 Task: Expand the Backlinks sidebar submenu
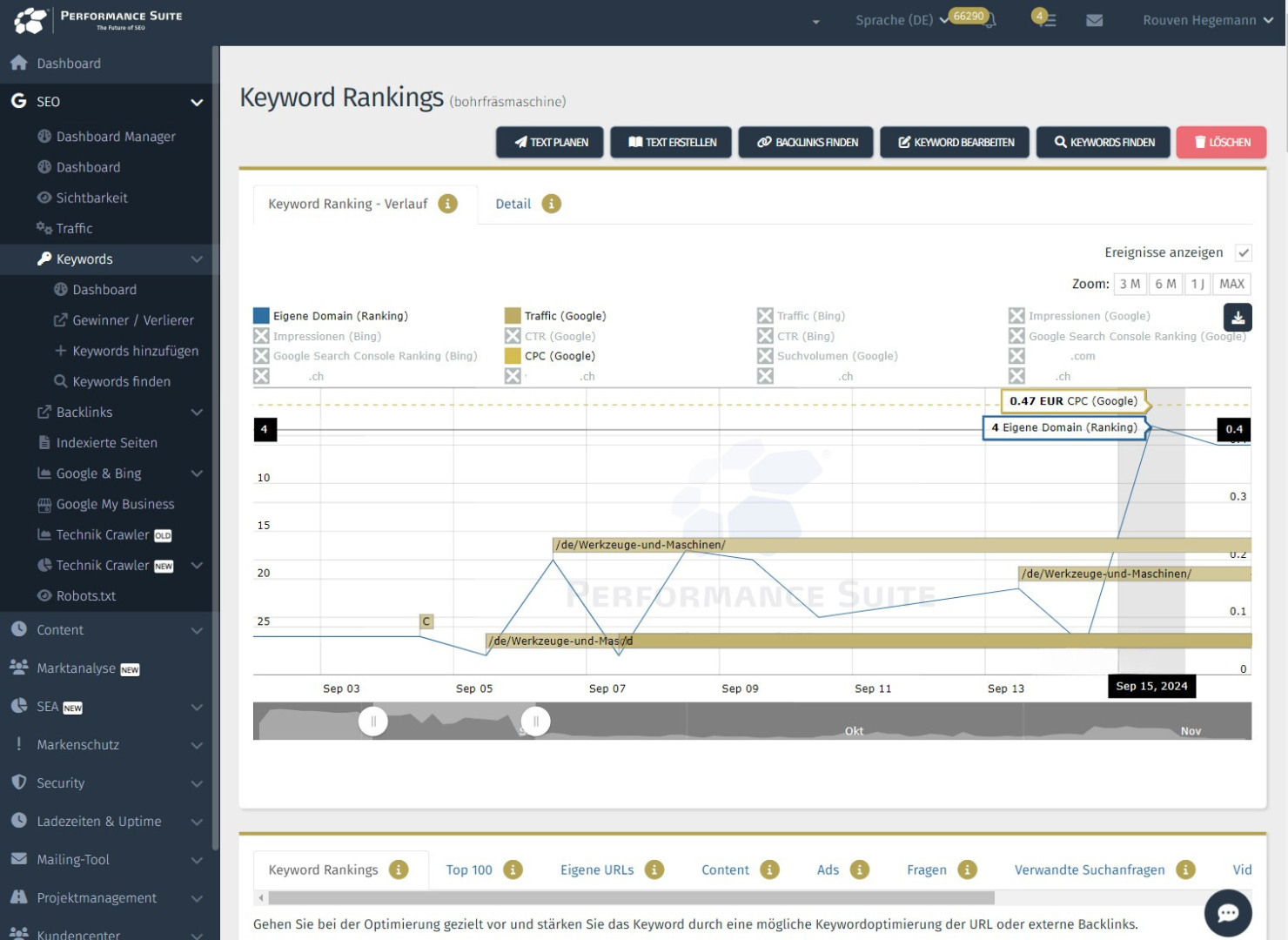(197, 413)
